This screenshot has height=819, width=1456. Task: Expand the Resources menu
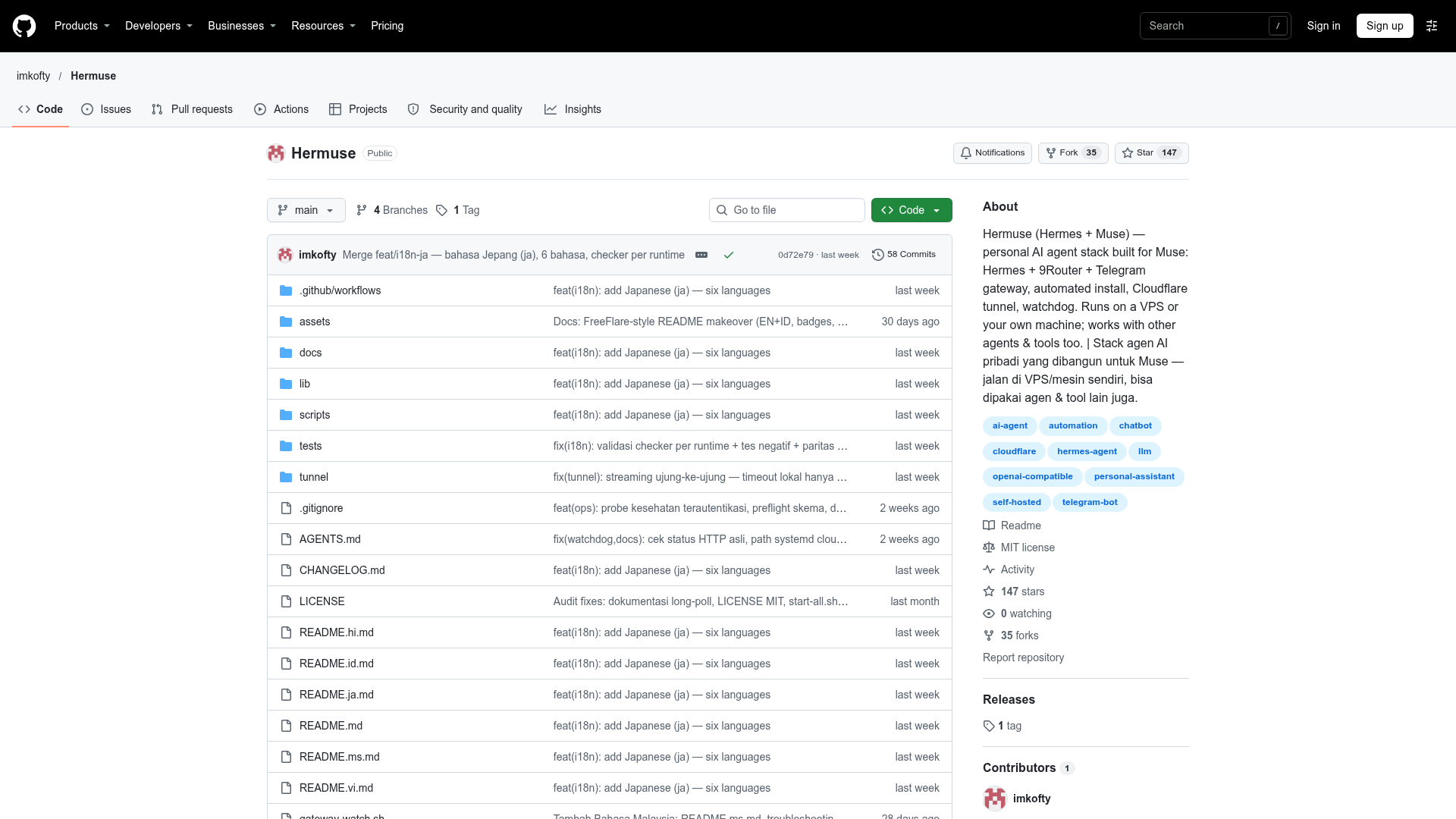(x=323, y=26)
